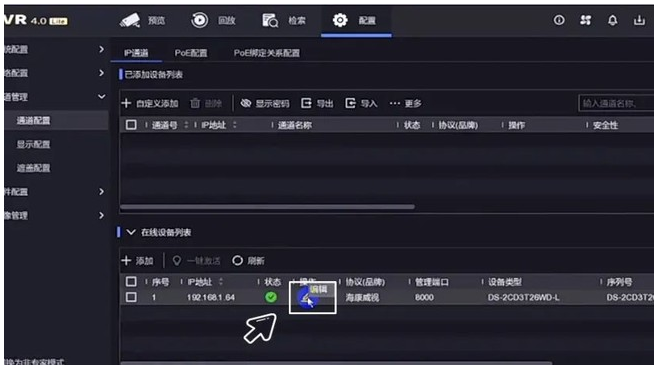Screen dimensions: 655x365
Task: Switch to the PoE绑定关系配置 tab
Action: 267,53
